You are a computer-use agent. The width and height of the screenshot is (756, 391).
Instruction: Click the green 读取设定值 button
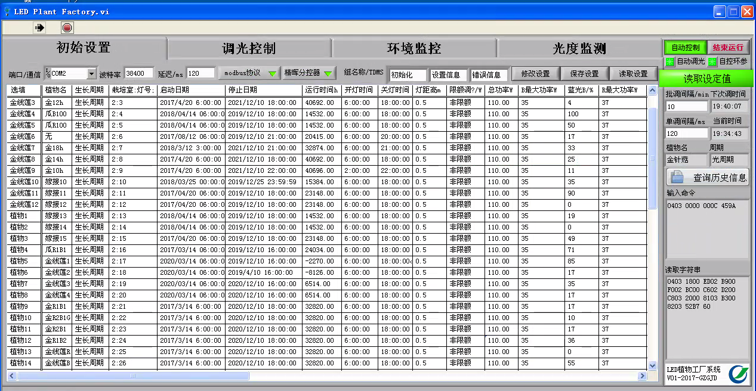(706, 78)
